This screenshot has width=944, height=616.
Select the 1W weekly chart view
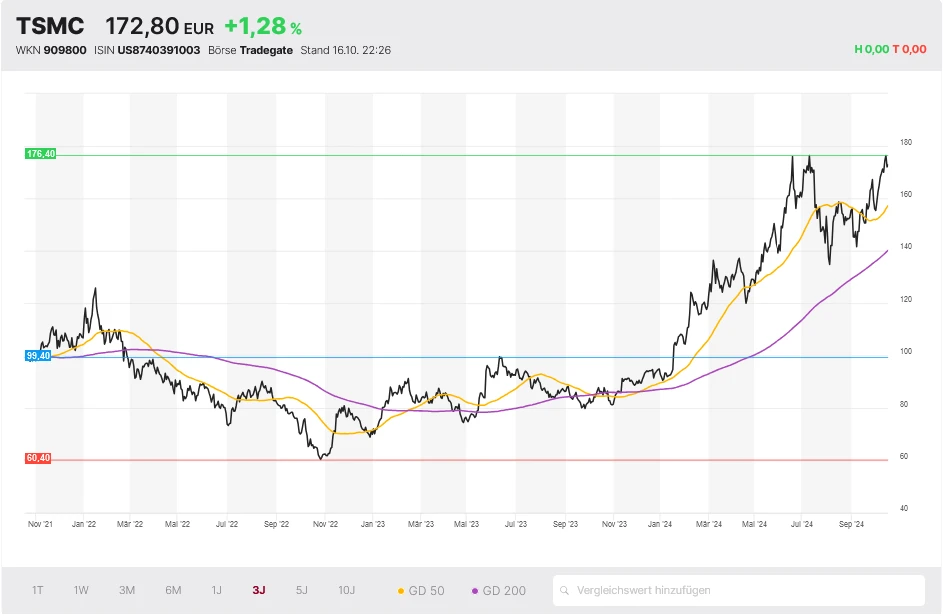79,591
